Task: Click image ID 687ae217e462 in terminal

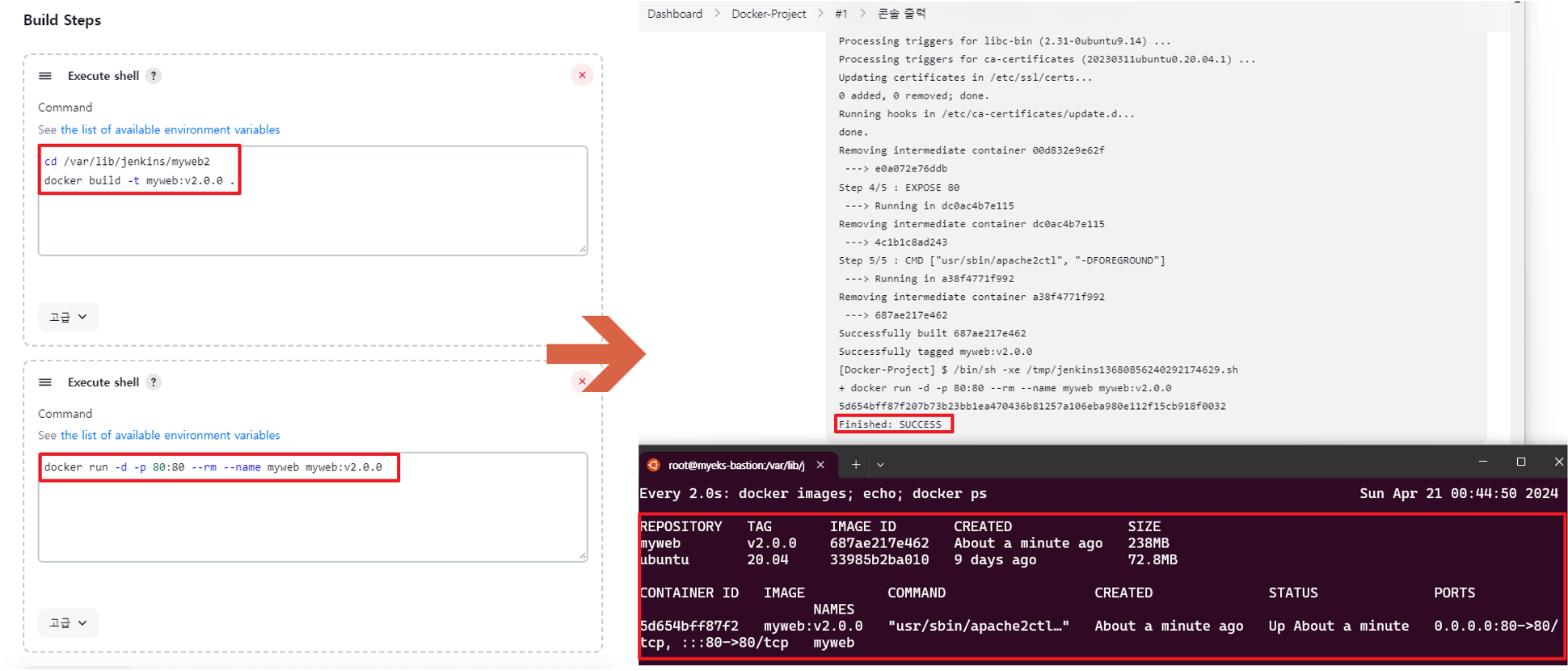Action: click(x=879, y=543)
